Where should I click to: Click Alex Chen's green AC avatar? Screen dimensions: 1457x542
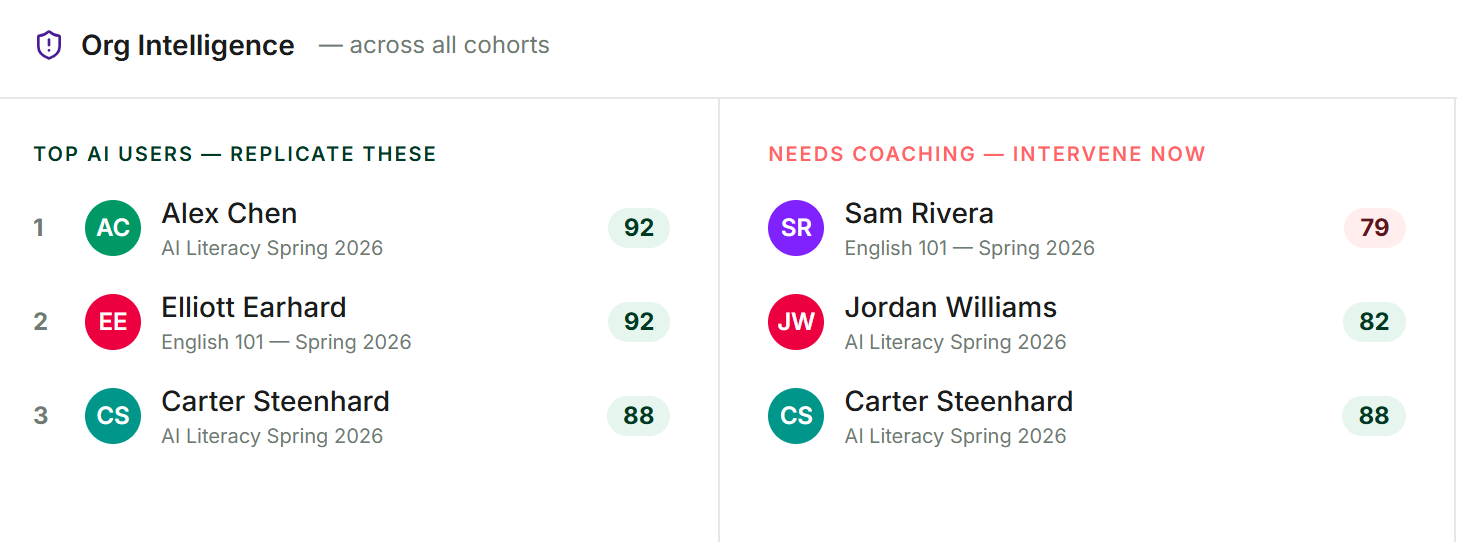coord(113,228)
